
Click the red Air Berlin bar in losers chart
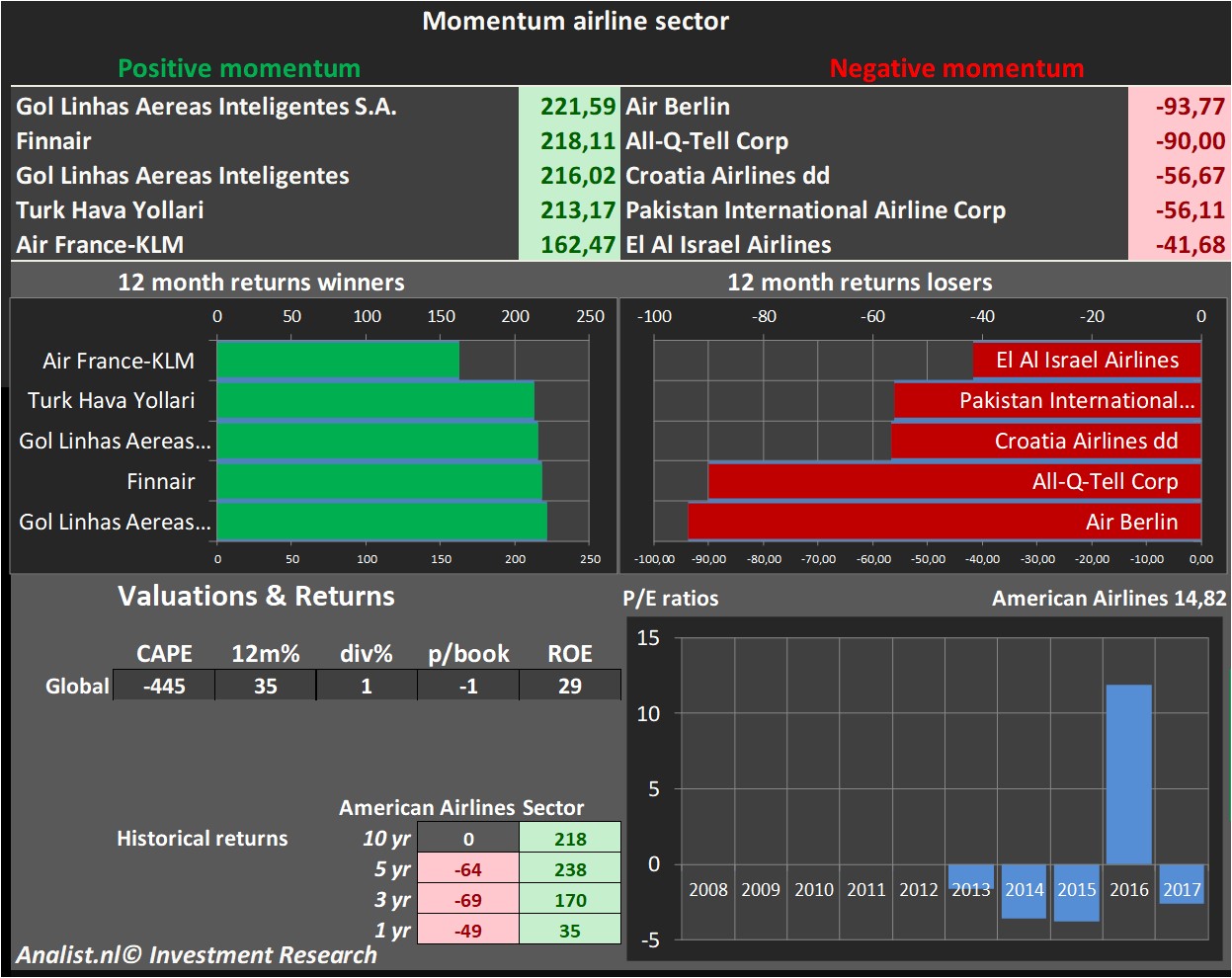tap(945, 523)
